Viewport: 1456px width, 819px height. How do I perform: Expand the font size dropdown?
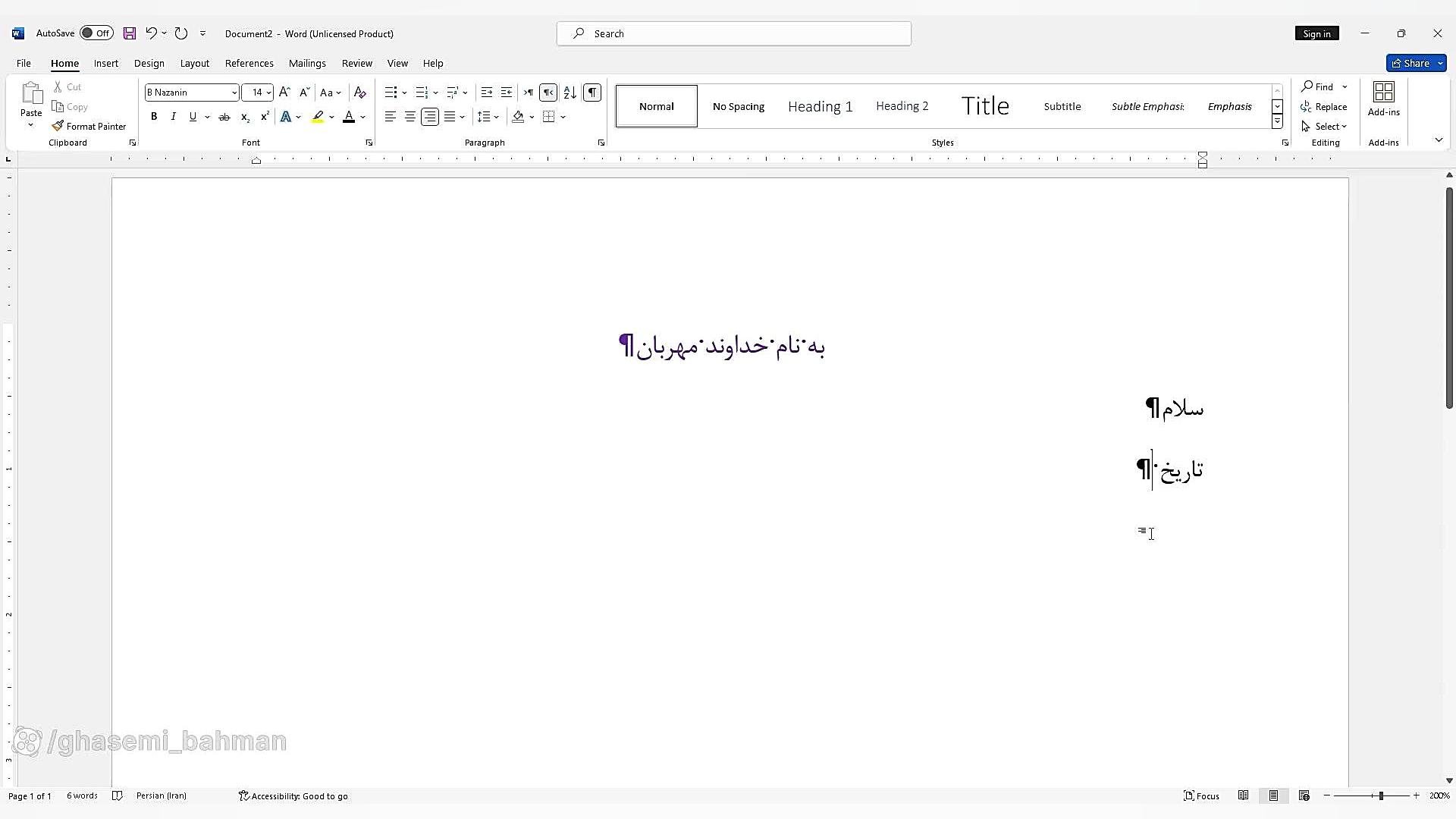click(268, 93)
